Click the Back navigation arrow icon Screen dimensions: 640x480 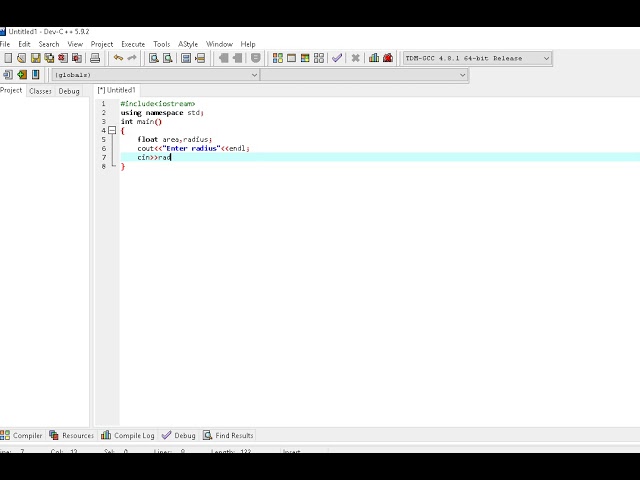click(223, 58)
